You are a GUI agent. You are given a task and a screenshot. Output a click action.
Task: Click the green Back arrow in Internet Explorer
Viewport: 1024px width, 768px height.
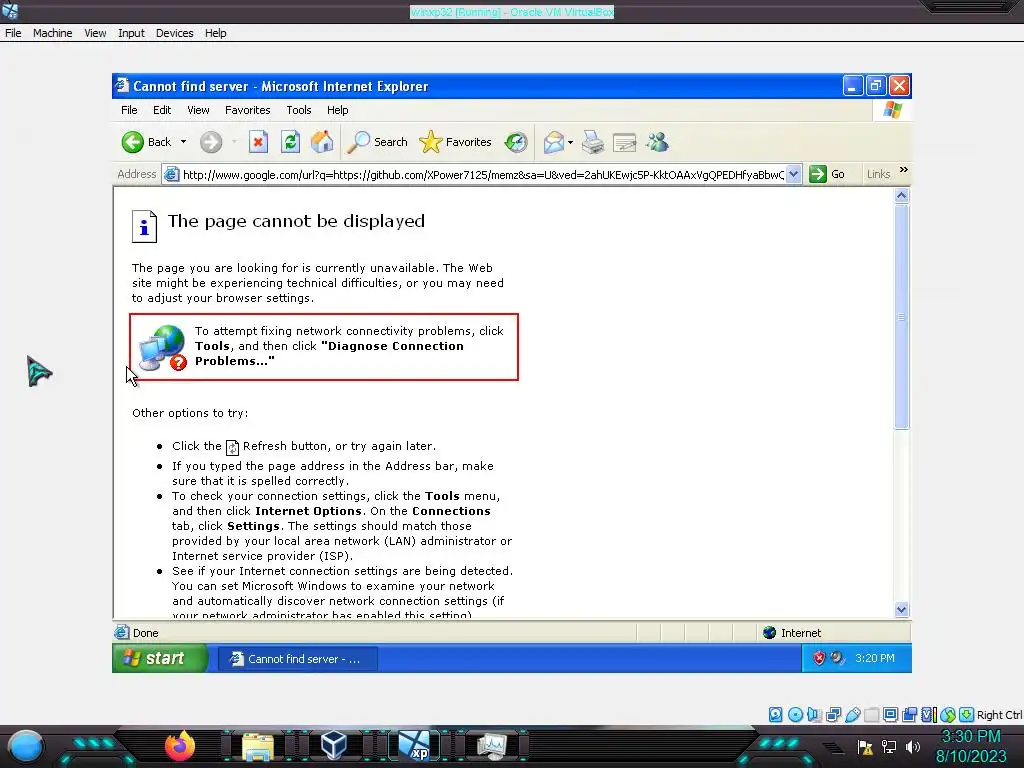click(x=133, y=142)
